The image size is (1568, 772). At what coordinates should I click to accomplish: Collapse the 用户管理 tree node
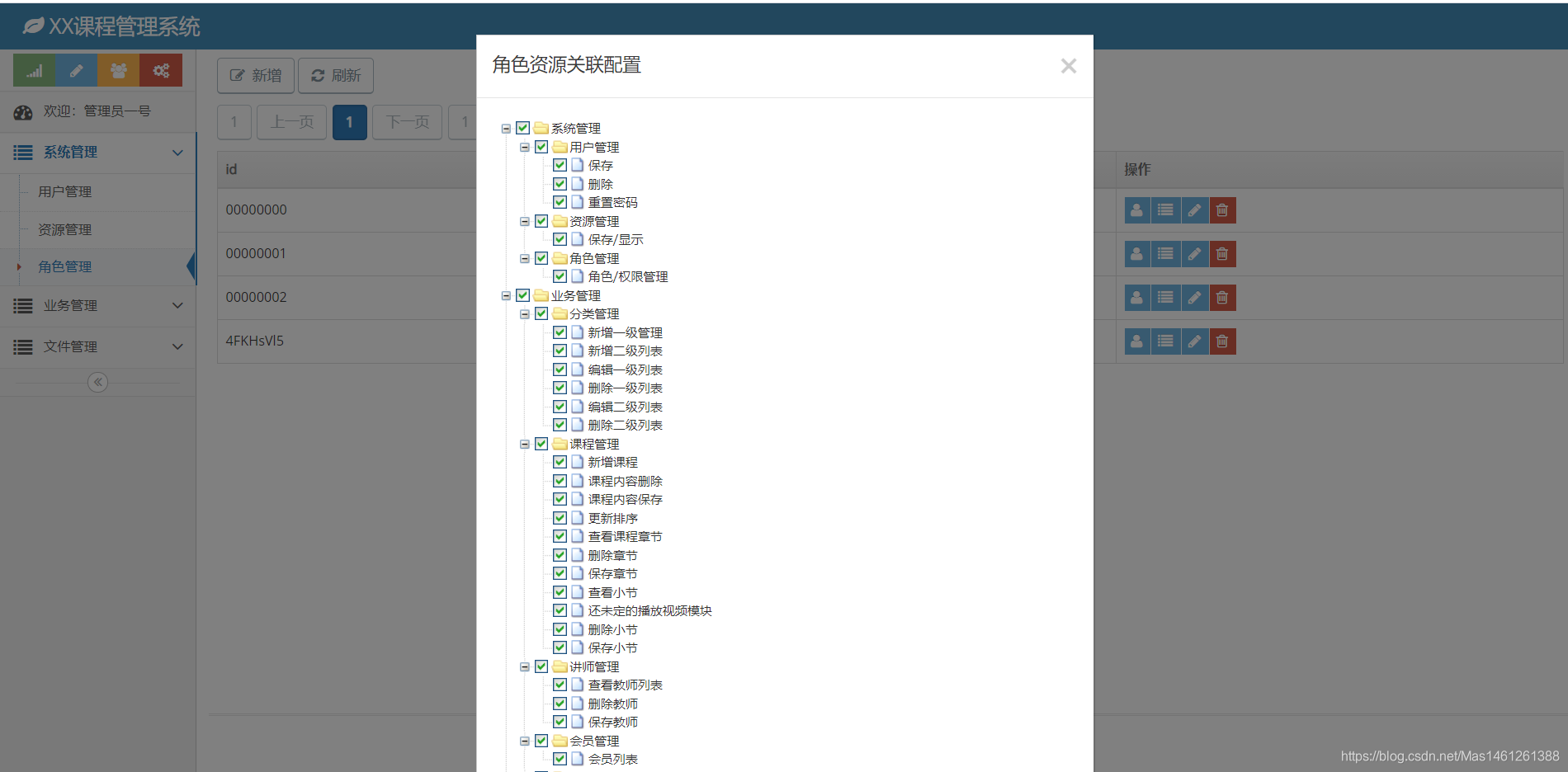click(x=524, y=148)
